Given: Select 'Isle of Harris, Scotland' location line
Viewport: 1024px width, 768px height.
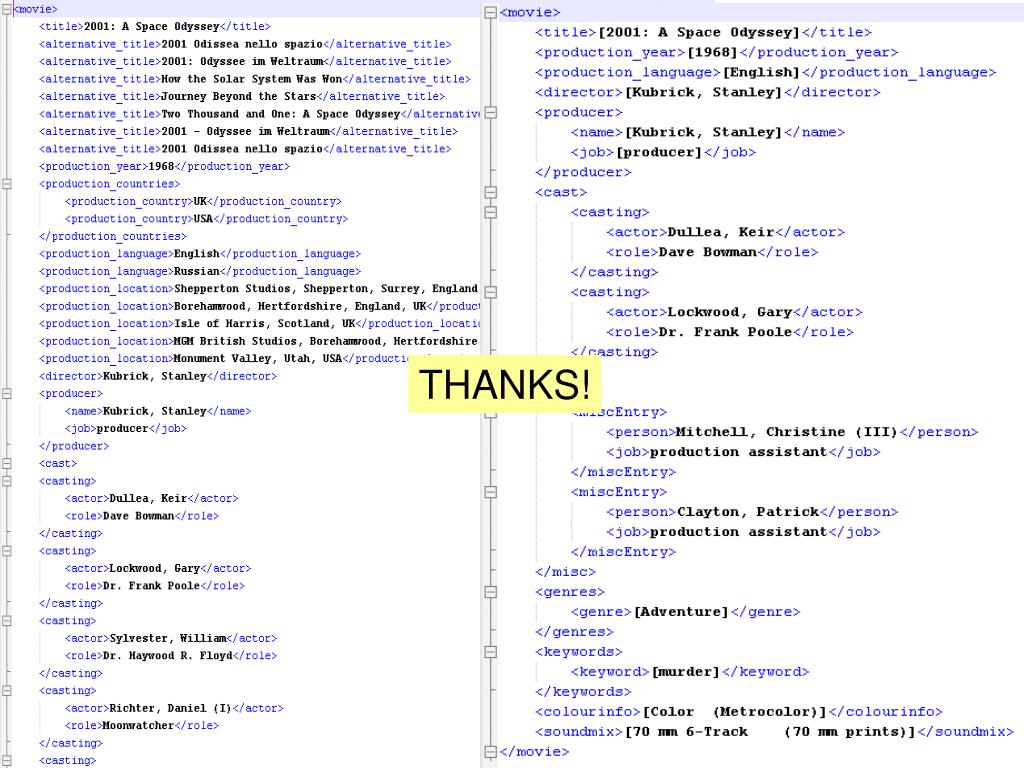Looking at the screenshot, I should point(259,324).
